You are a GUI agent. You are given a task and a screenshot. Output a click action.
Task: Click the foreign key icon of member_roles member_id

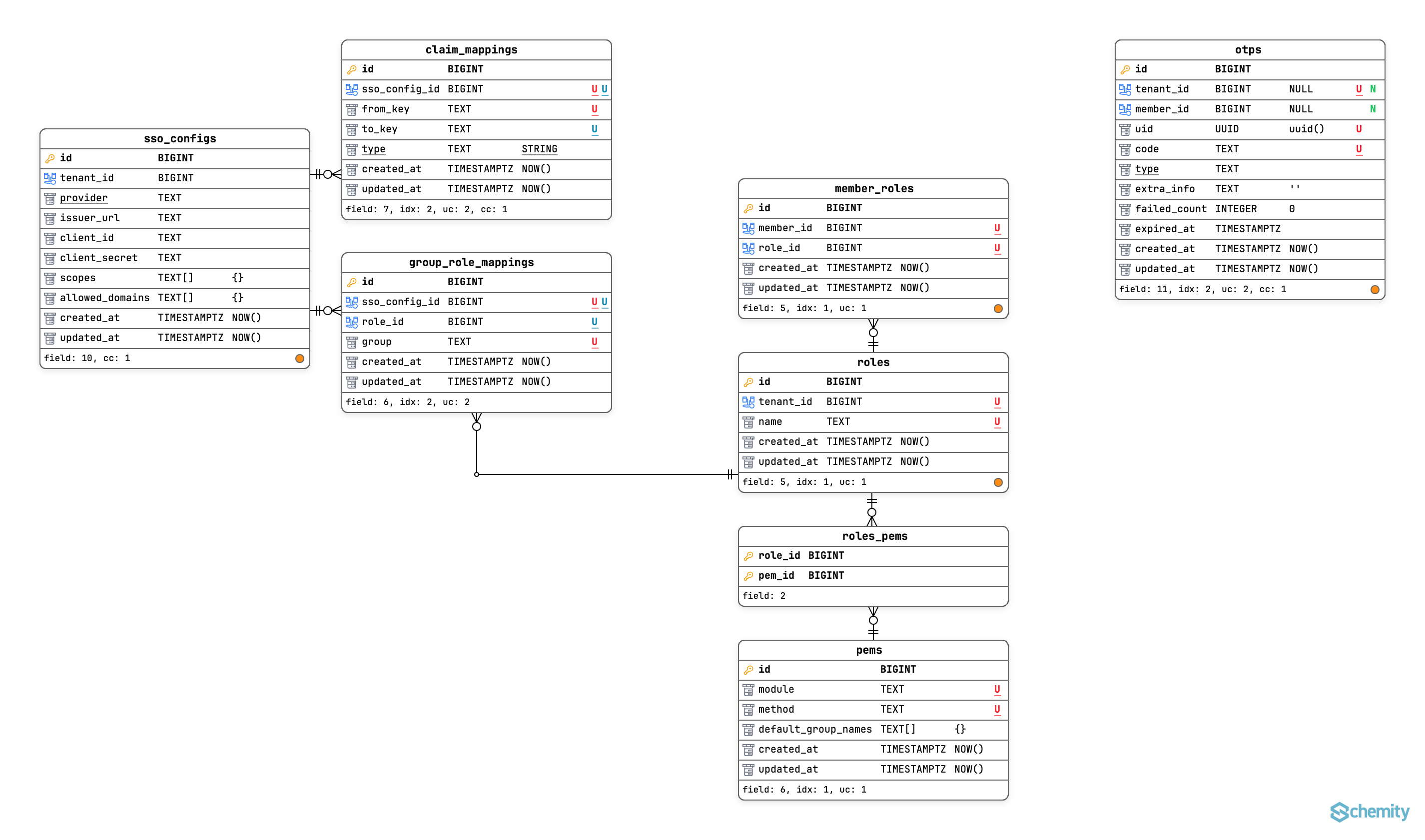pos(748,228)
